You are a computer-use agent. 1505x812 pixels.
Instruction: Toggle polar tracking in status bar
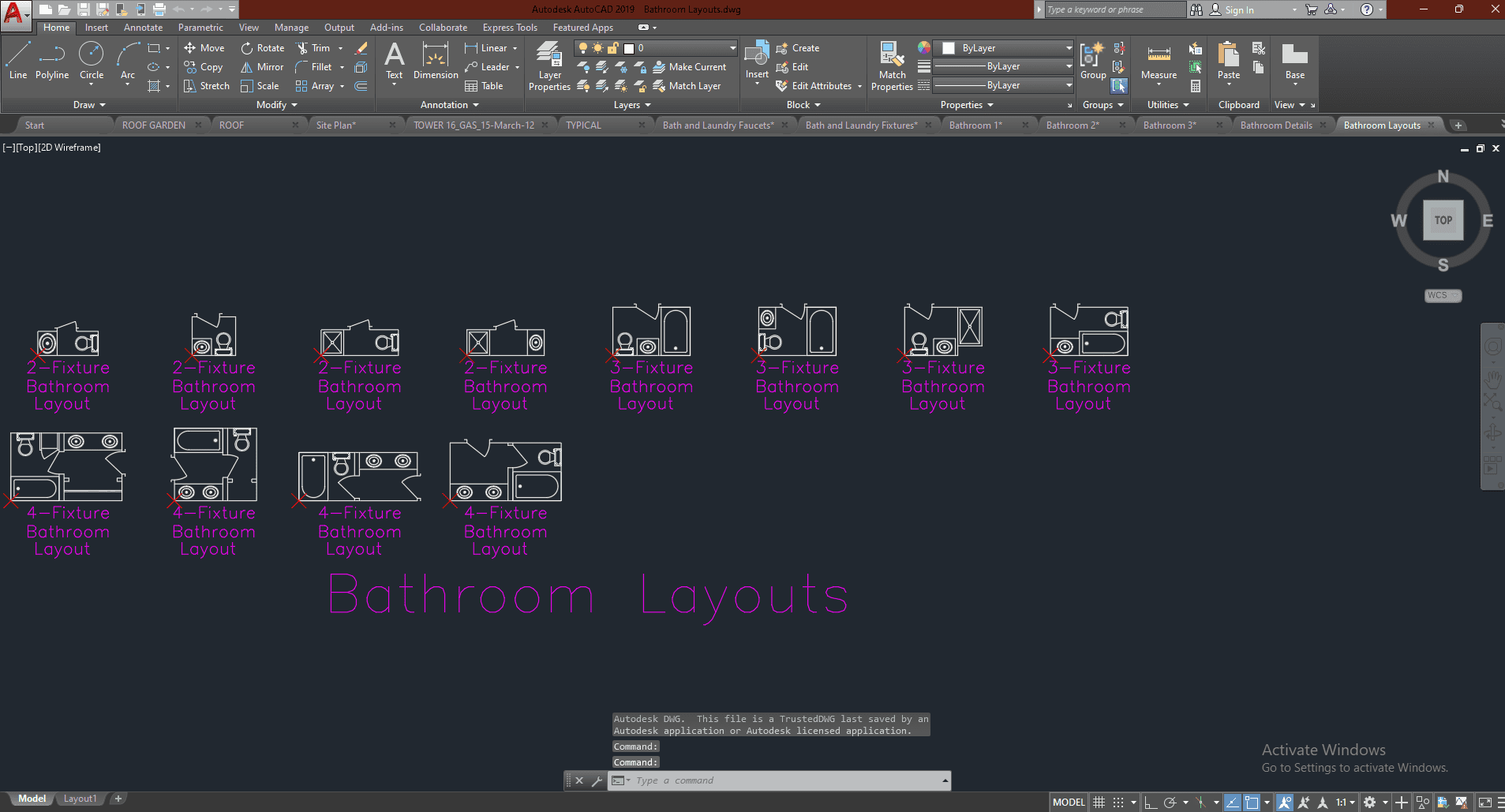point(1170,803)
